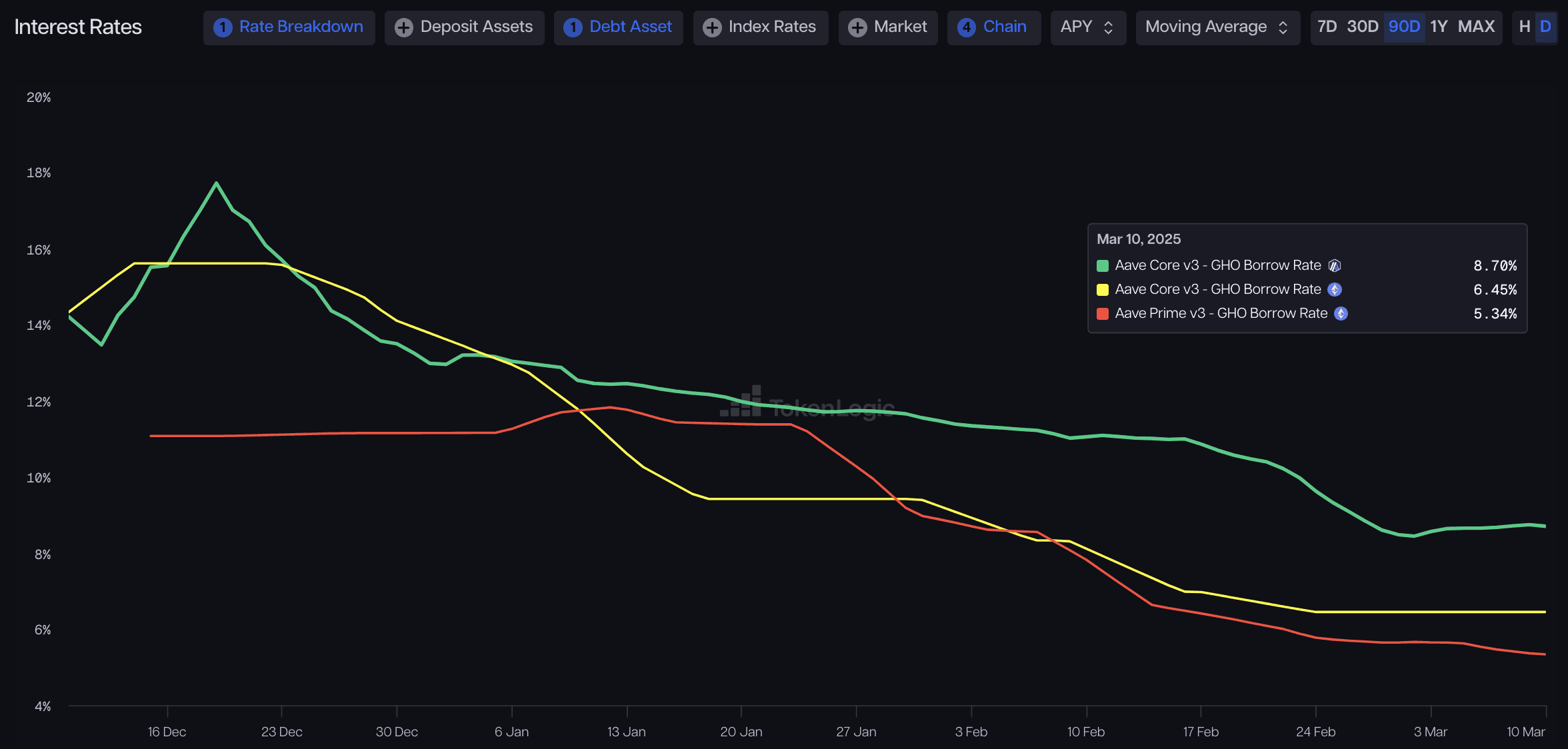Image resolution: width=1568 pixels, height=749 pixels.
Task: Choose the 1Y time range
Action: point(1439,27)
